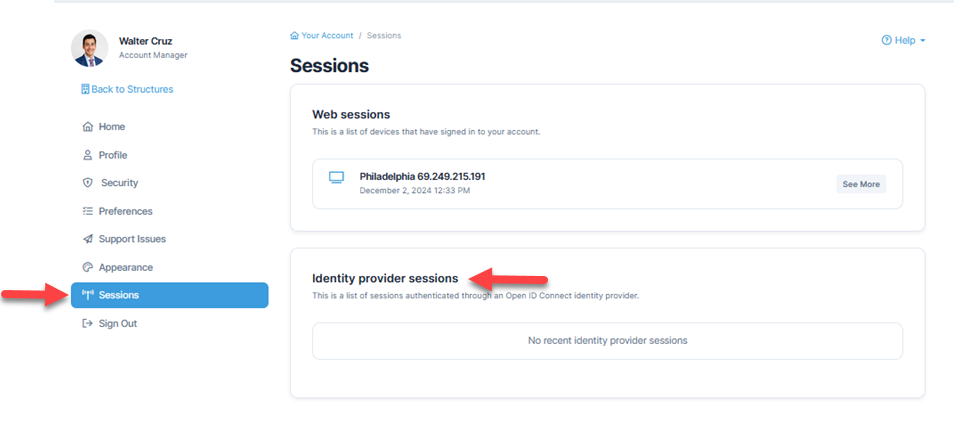Screen dimensions: 954x432
Task: Click the Preferences checklist icon
Action: (88, 211)
